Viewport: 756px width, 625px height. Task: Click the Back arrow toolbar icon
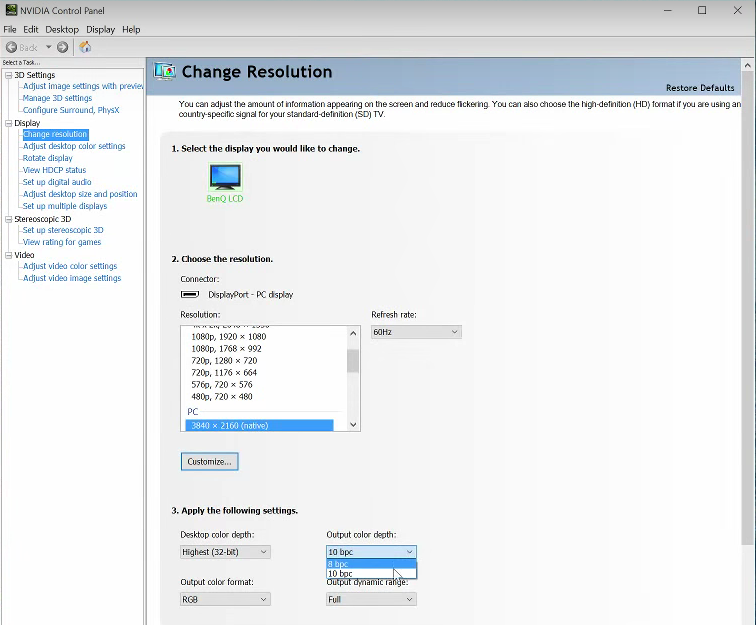[x=11, y=47]
